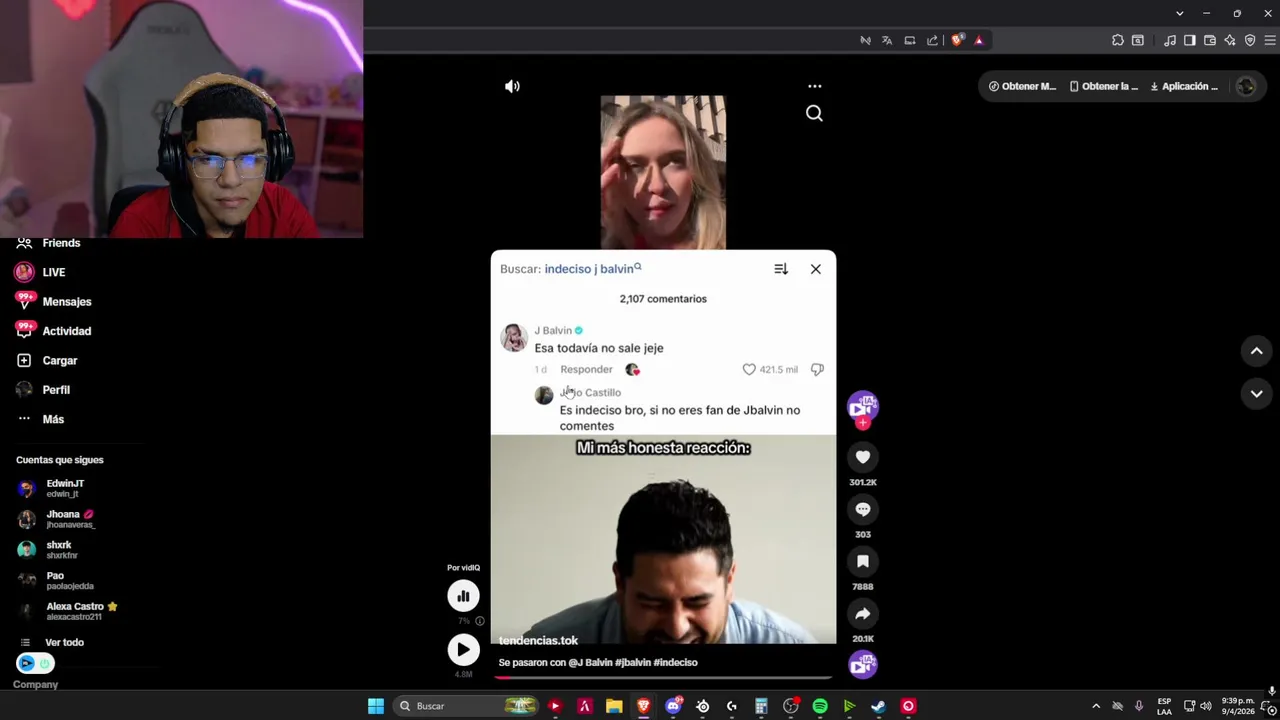Open the Windows Start menu
The width and height of the screenshot is (1280, 720).
[x=376, y=706]
